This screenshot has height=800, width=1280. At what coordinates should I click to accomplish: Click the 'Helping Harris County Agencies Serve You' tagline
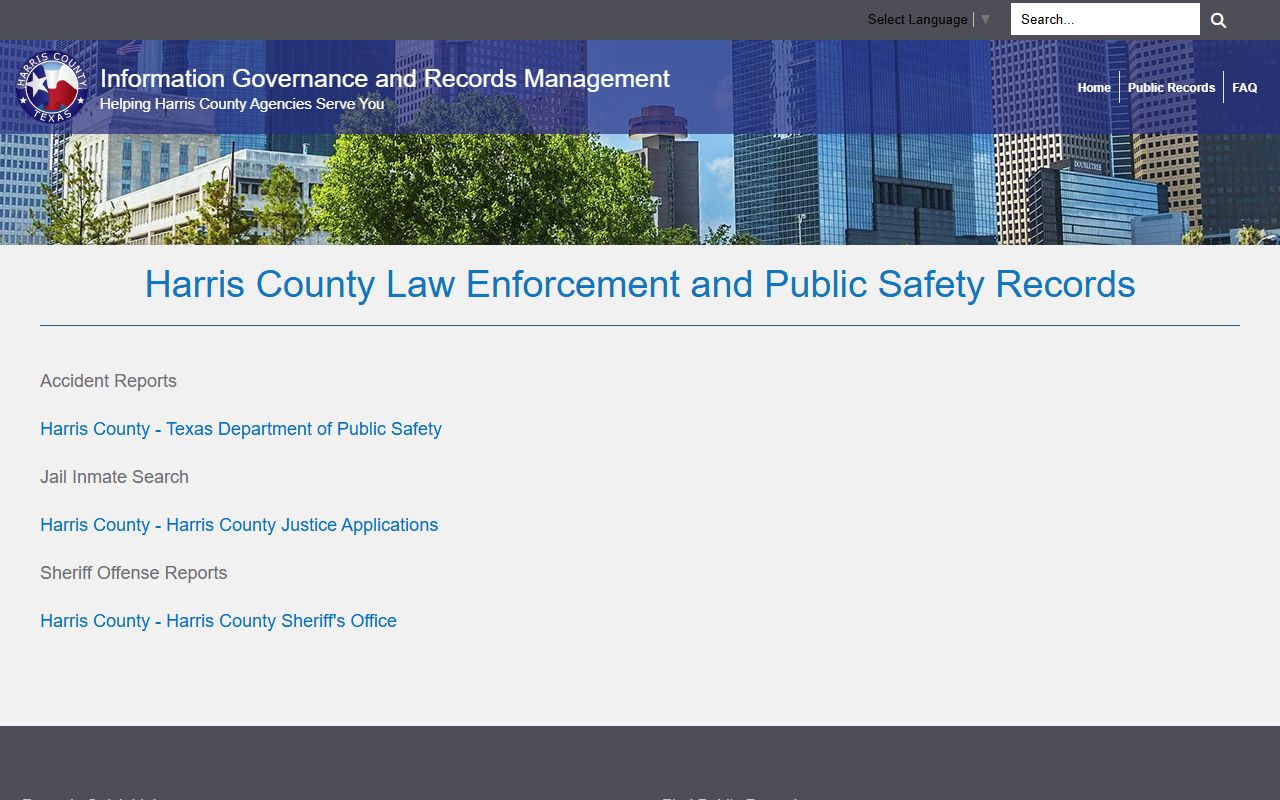[242, 104]
